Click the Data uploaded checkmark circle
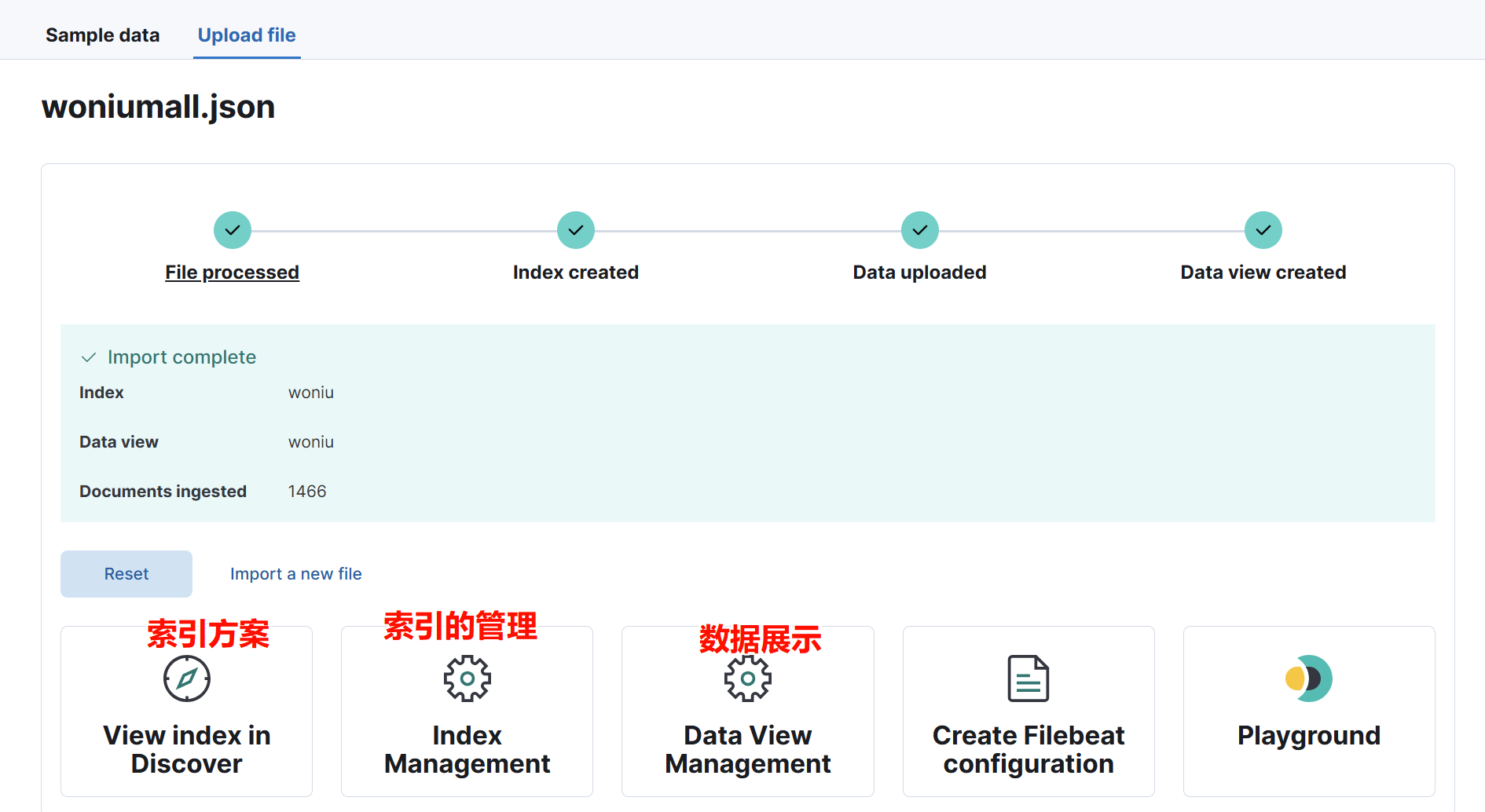Image resolution: width=1485 pixels, height=812 pixels. [x=919, y=230]
